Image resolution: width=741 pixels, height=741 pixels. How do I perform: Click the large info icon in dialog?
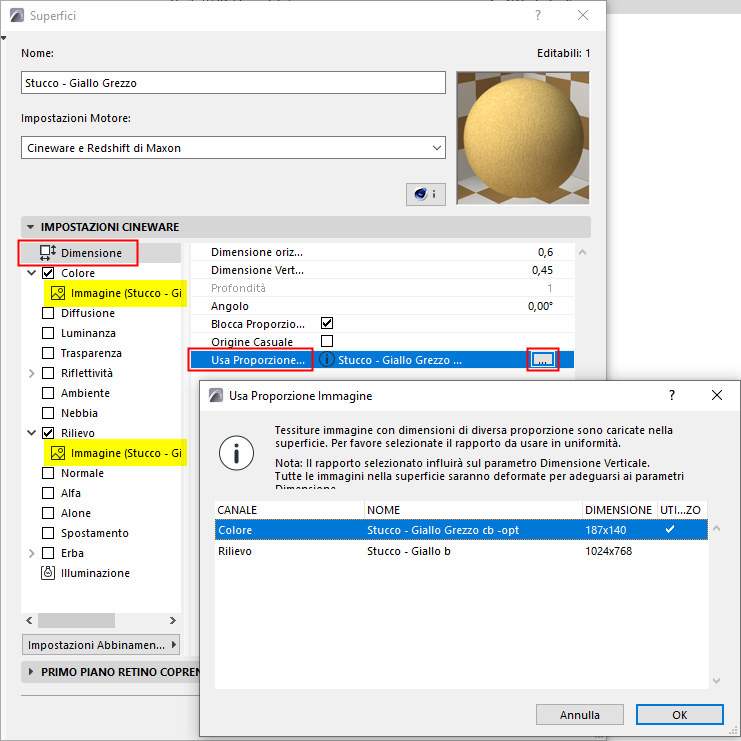click(236, 453)
